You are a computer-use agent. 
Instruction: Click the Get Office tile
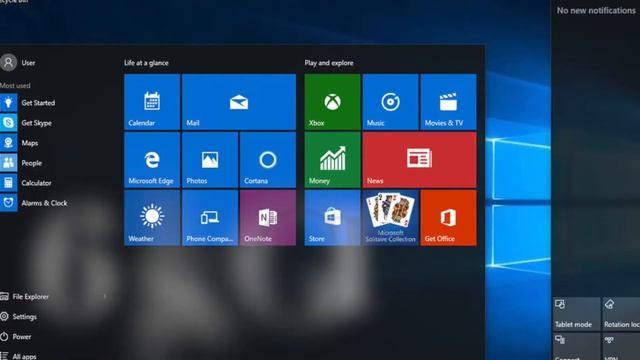click(x=448, y=218)
